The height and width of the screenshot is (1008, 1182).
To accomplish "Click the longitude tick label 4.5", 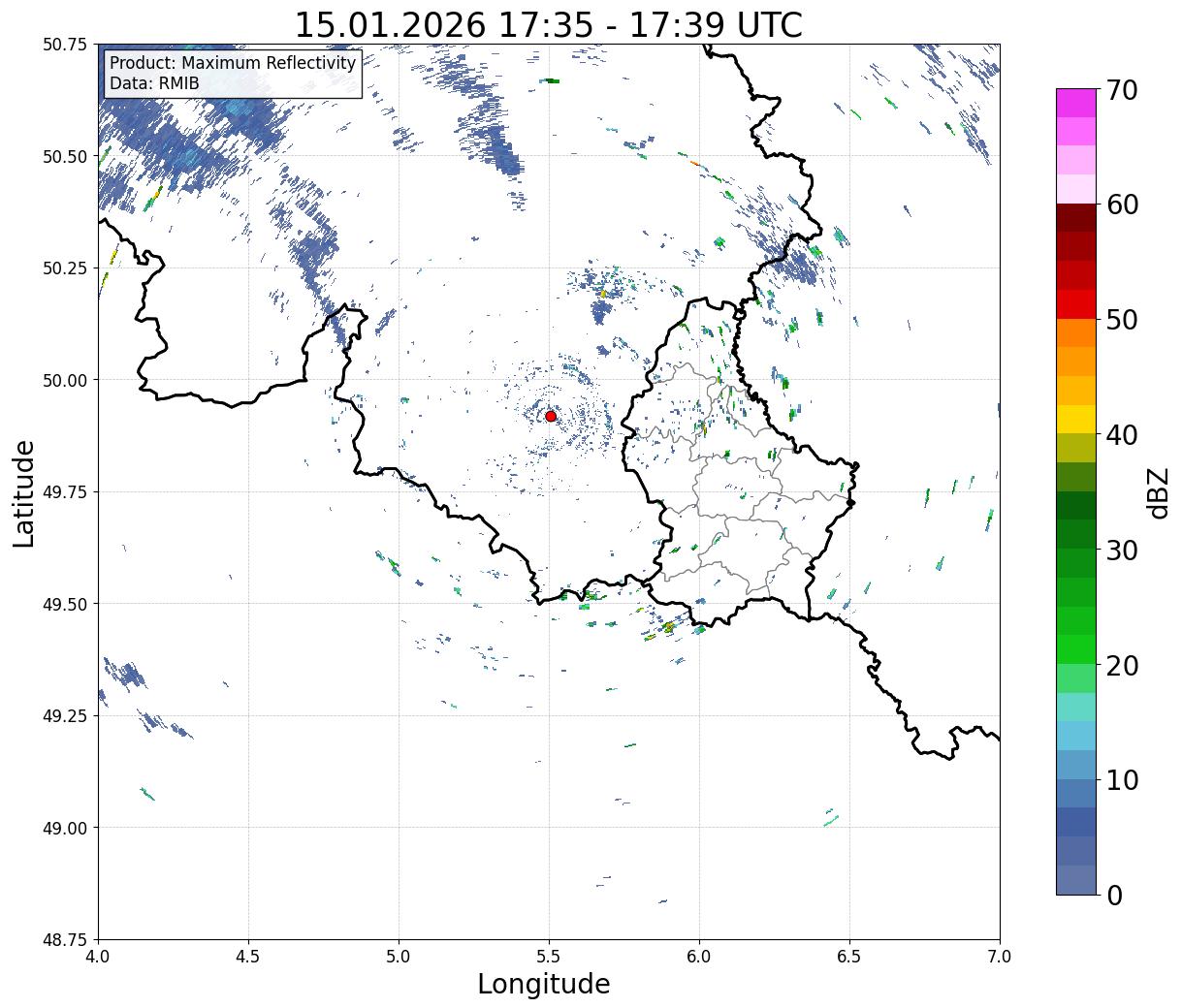I will pos(248,957).
